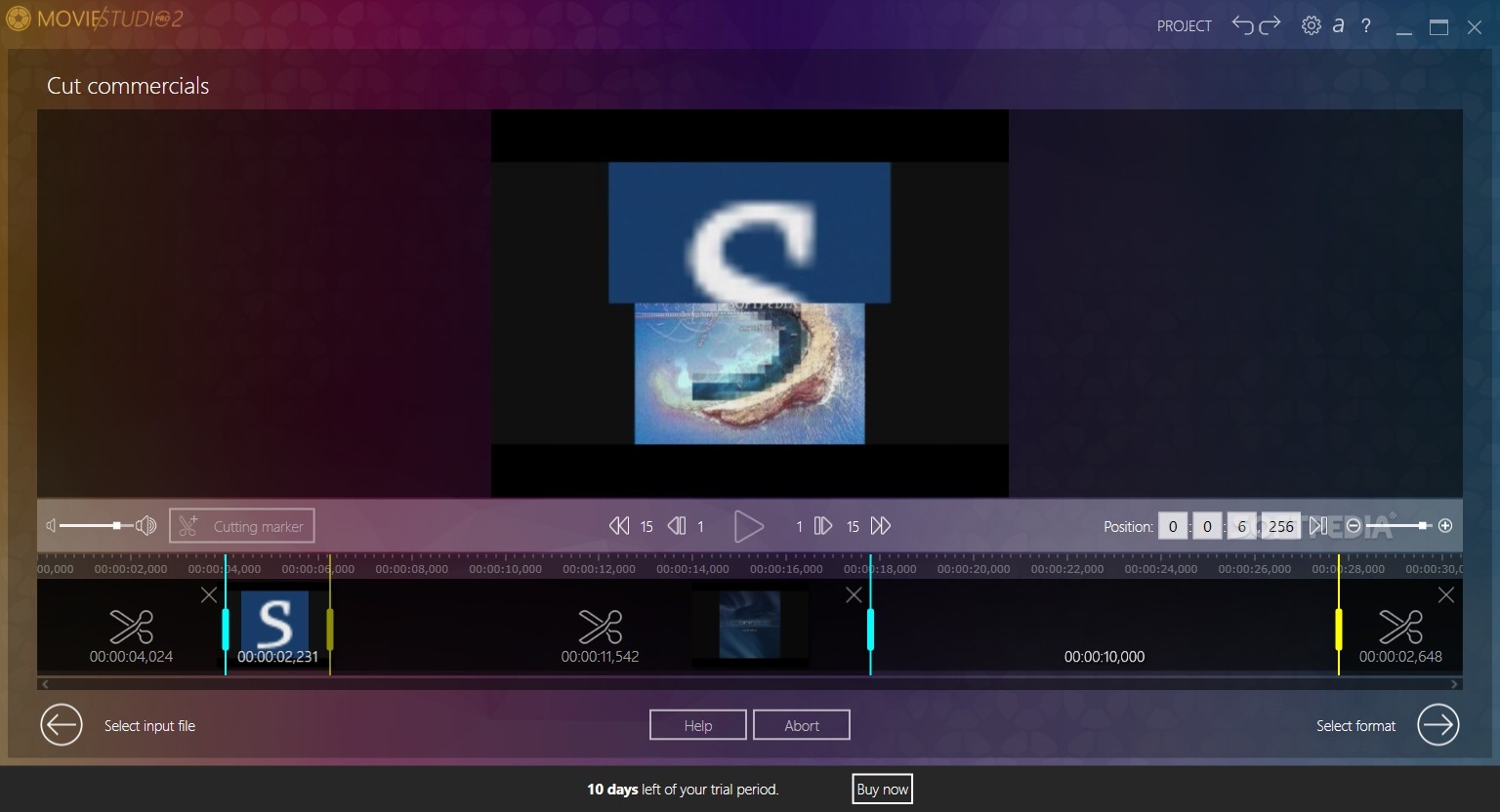Add a Cutting marker
This screenshot has height=812, width=1500.
242,526
